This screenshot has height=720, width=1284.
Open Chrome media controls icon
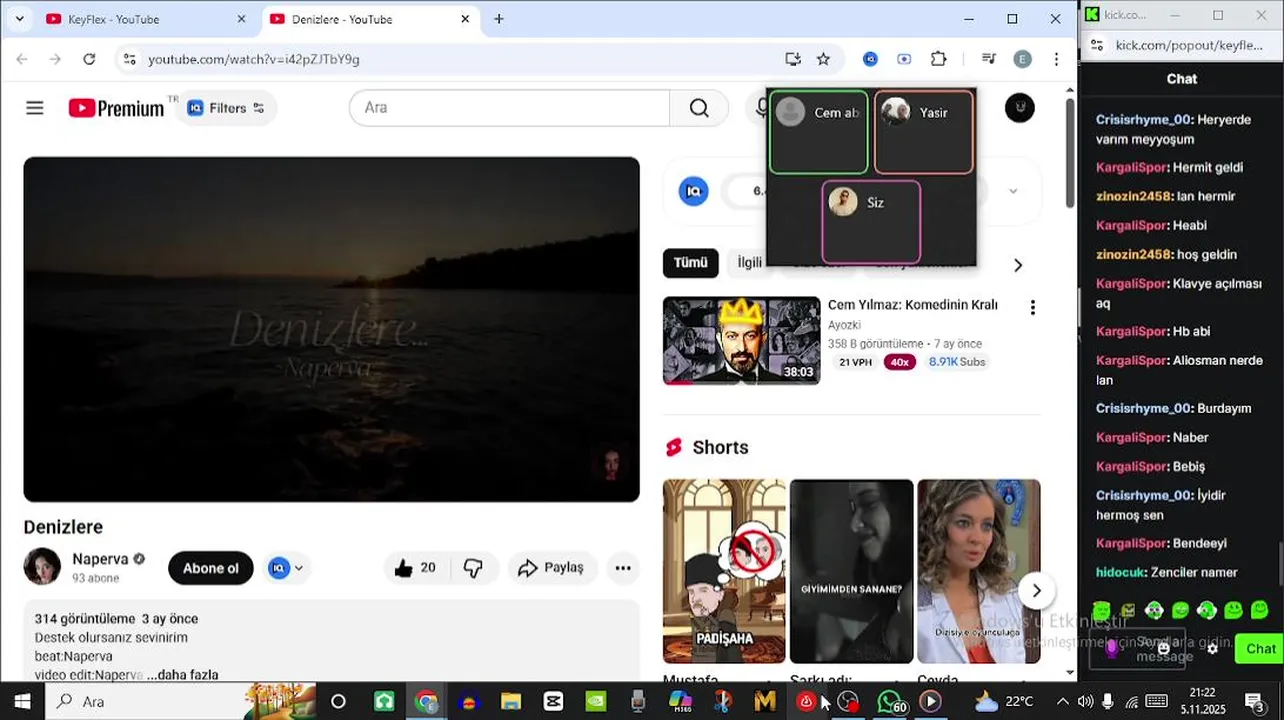988,59
